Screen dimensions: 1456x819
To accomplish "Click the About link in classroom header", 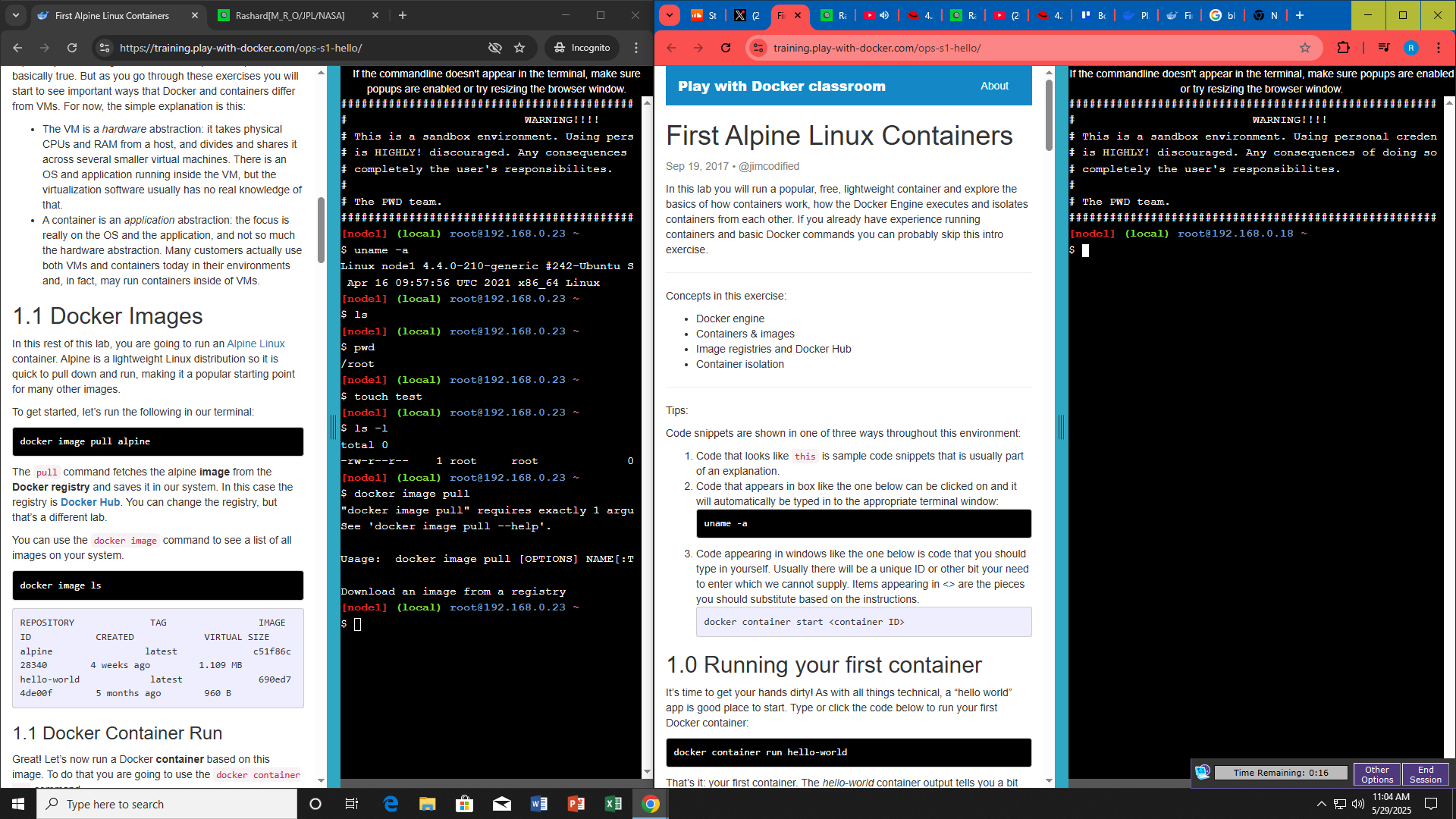I will pyautogui.click(x=994, y=86).
